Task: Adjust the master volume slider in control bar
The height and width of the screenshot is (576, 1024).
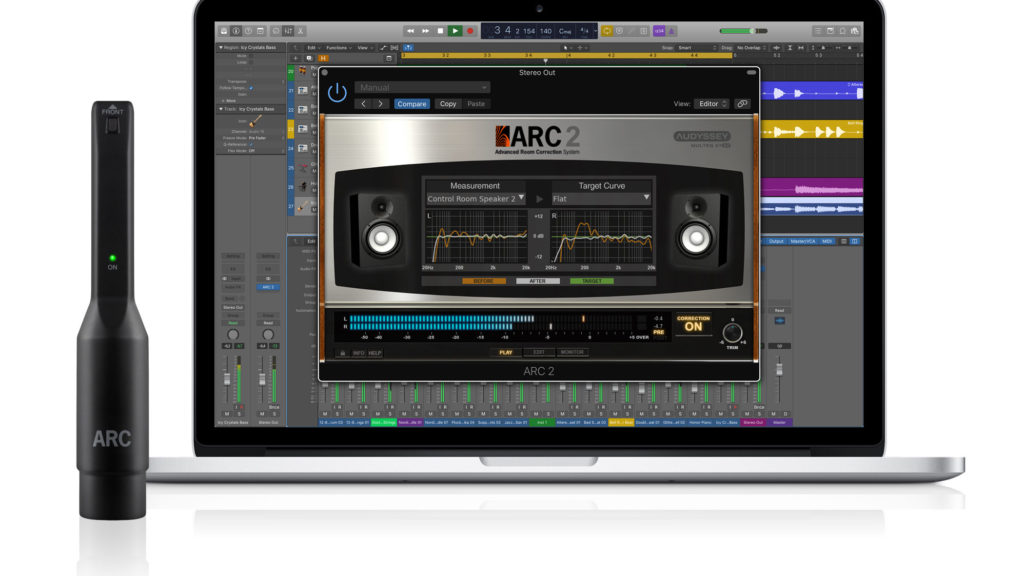Action: [x=743, y=31]
